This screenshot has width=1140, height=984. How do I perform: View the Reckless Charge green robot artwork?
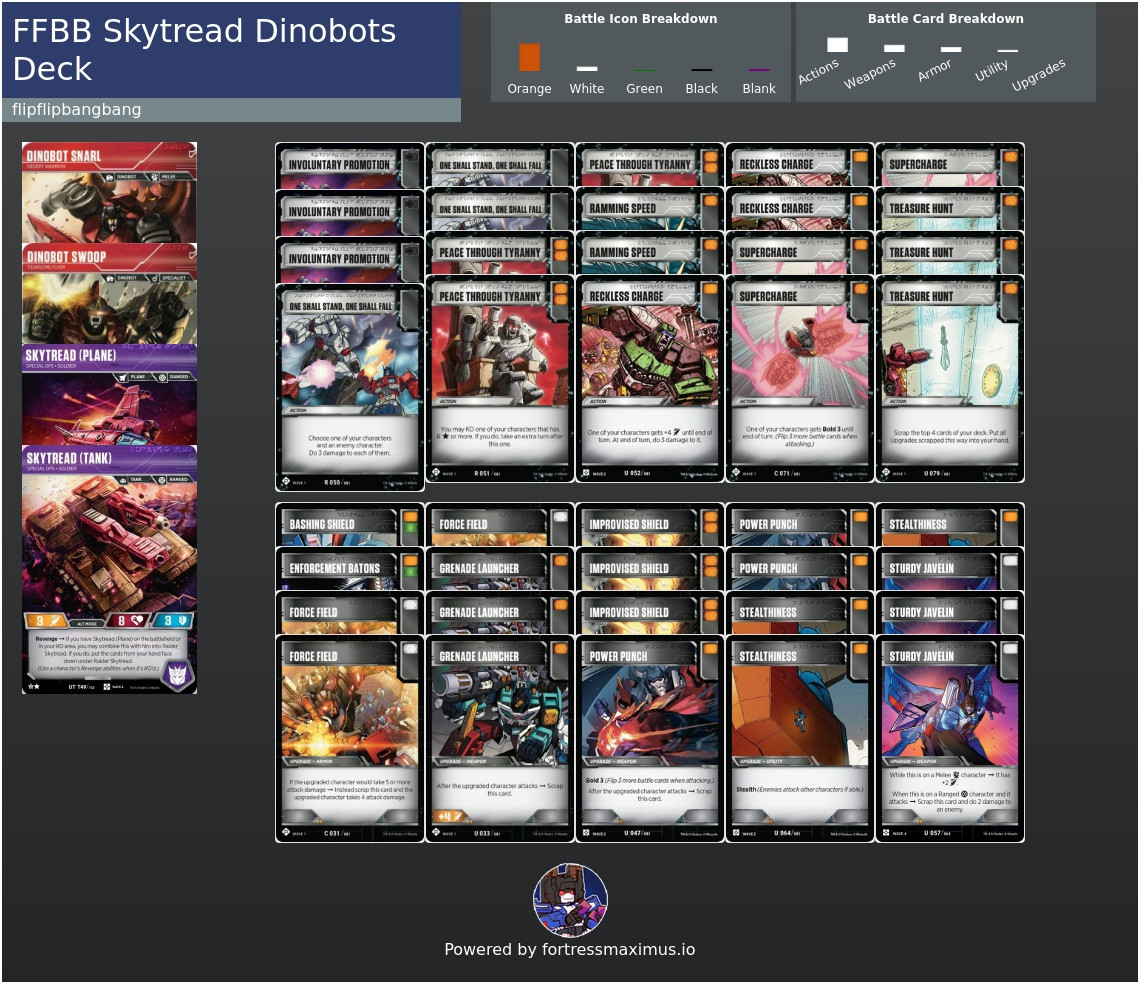click(650, 354)
